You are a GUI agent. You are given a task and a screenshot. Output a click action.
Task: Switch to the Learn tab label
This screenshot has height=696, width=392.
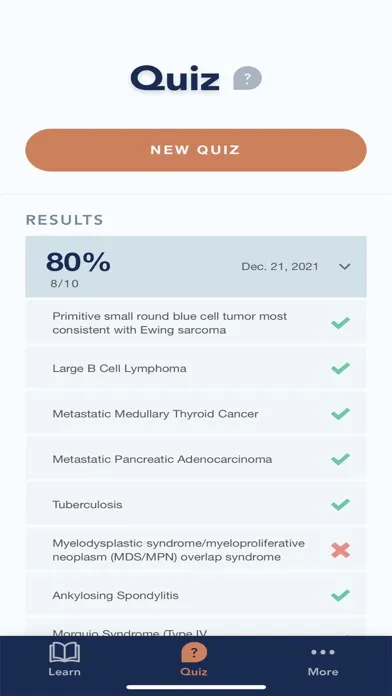click(x=65, y=672)
